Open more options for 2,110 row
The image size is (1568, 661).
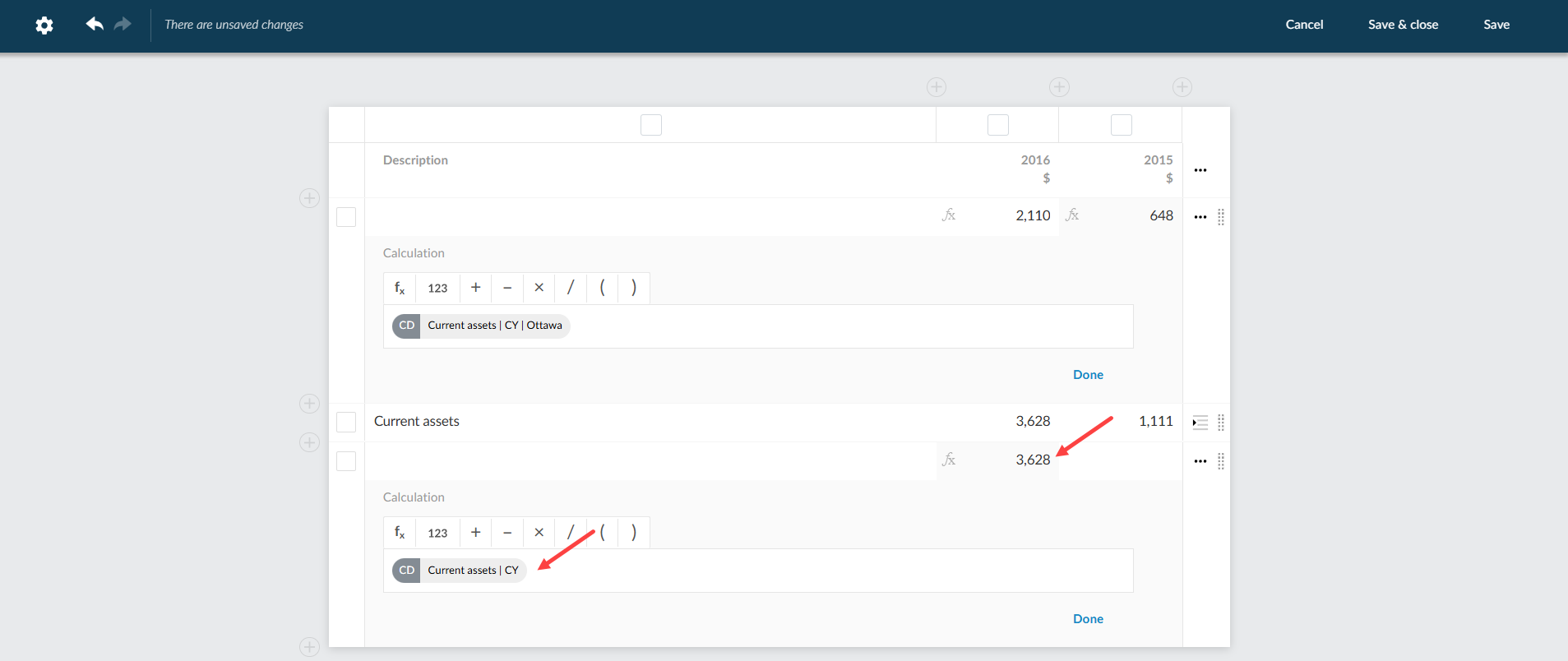(1200, 217)
